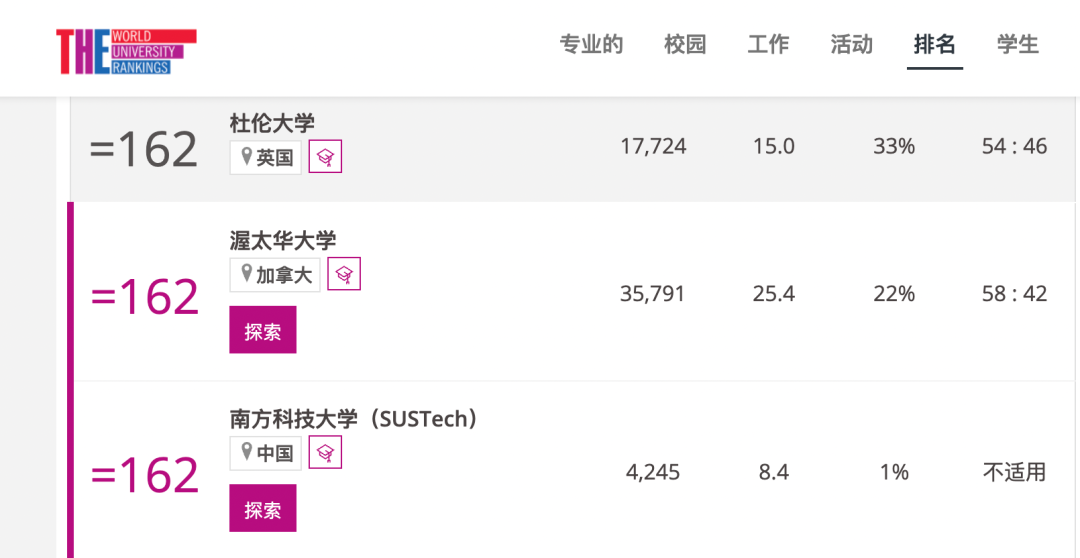The height and width of the screenshot is (558, 1080).
Task: Click the THE World University Rankings logo
Action: [x=126, y=51]
